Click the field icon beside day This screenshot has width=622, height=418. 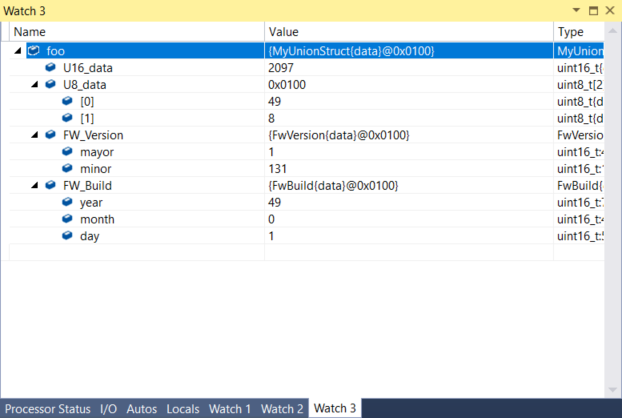pyautogui.click(x=67, y=236)
